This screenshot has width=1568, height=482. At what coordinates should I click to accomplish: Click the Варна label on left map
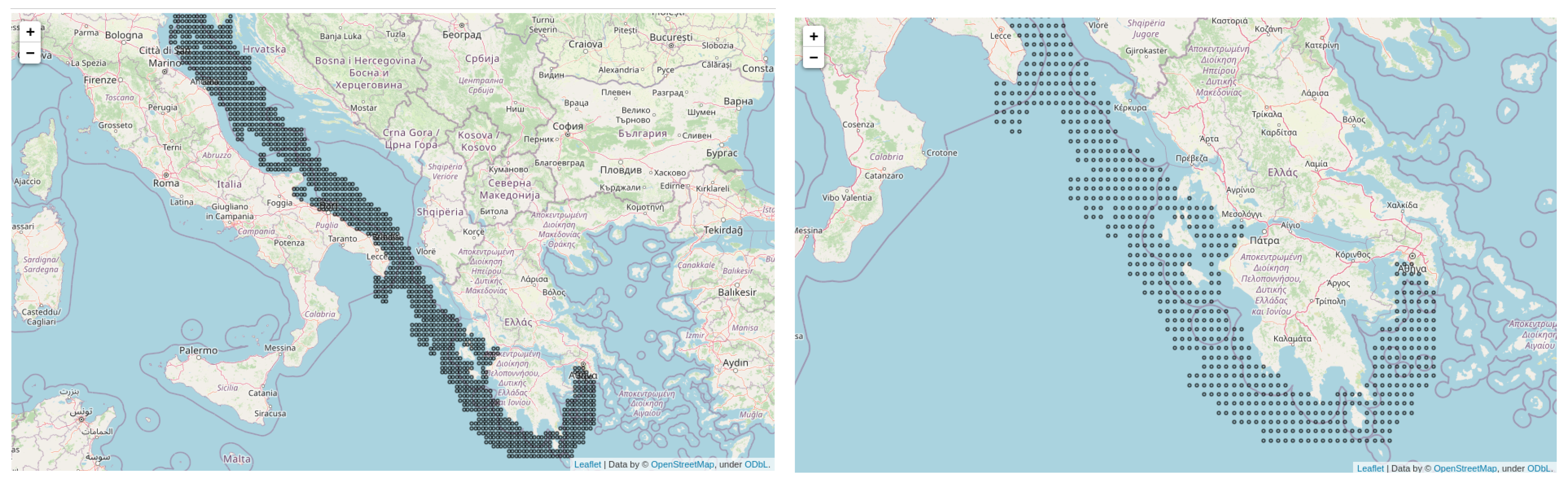pos(738,101)
